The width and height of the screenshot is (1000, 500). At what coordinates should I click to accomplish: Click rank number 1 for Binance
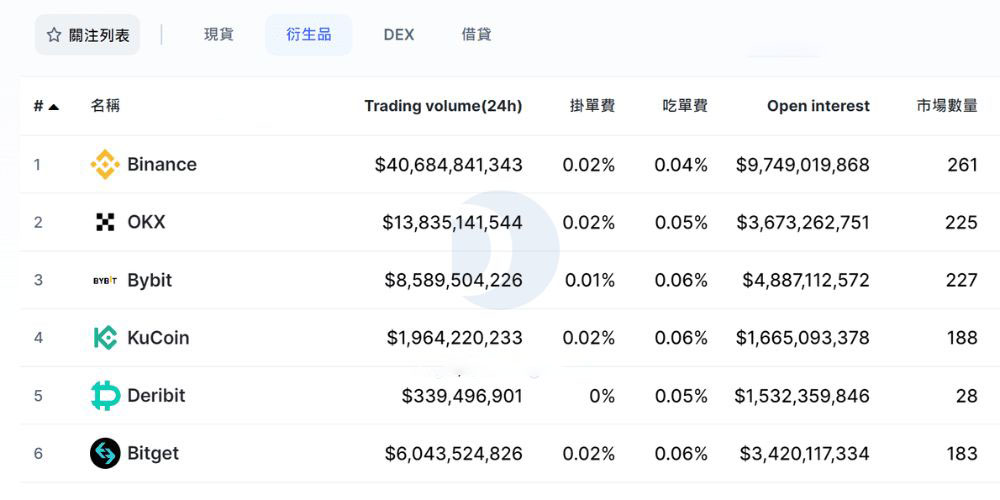click(37, 165)
